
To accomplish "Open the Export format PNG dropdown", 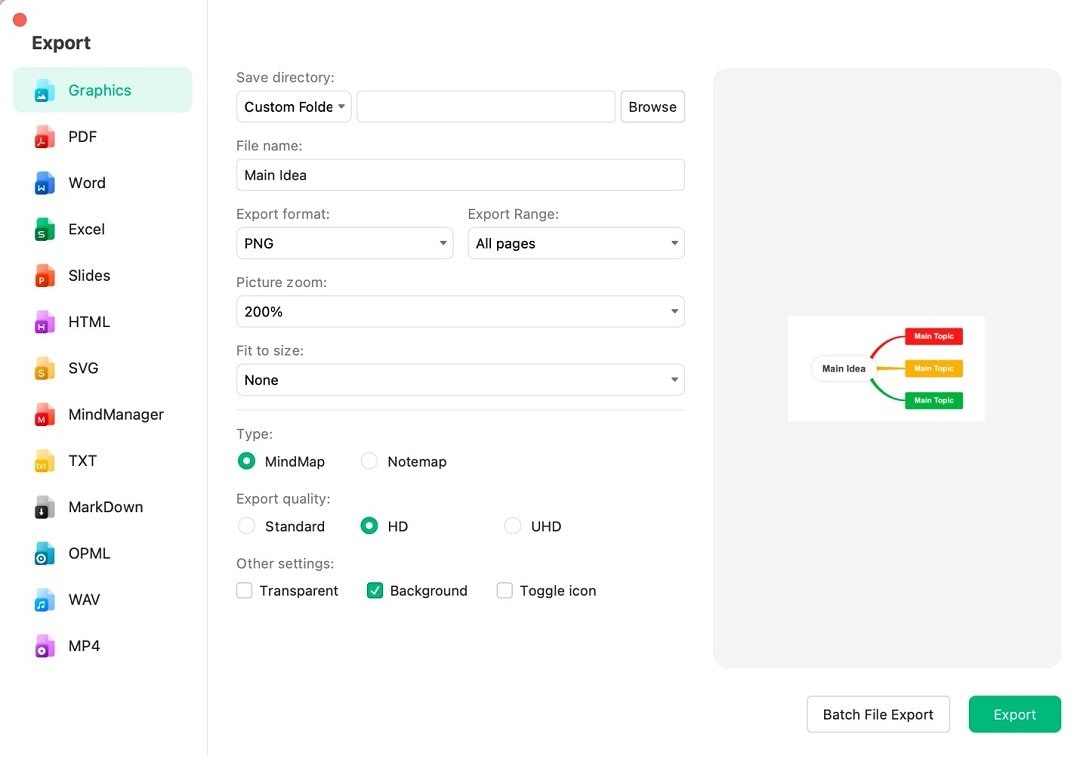I will [345, 243].
